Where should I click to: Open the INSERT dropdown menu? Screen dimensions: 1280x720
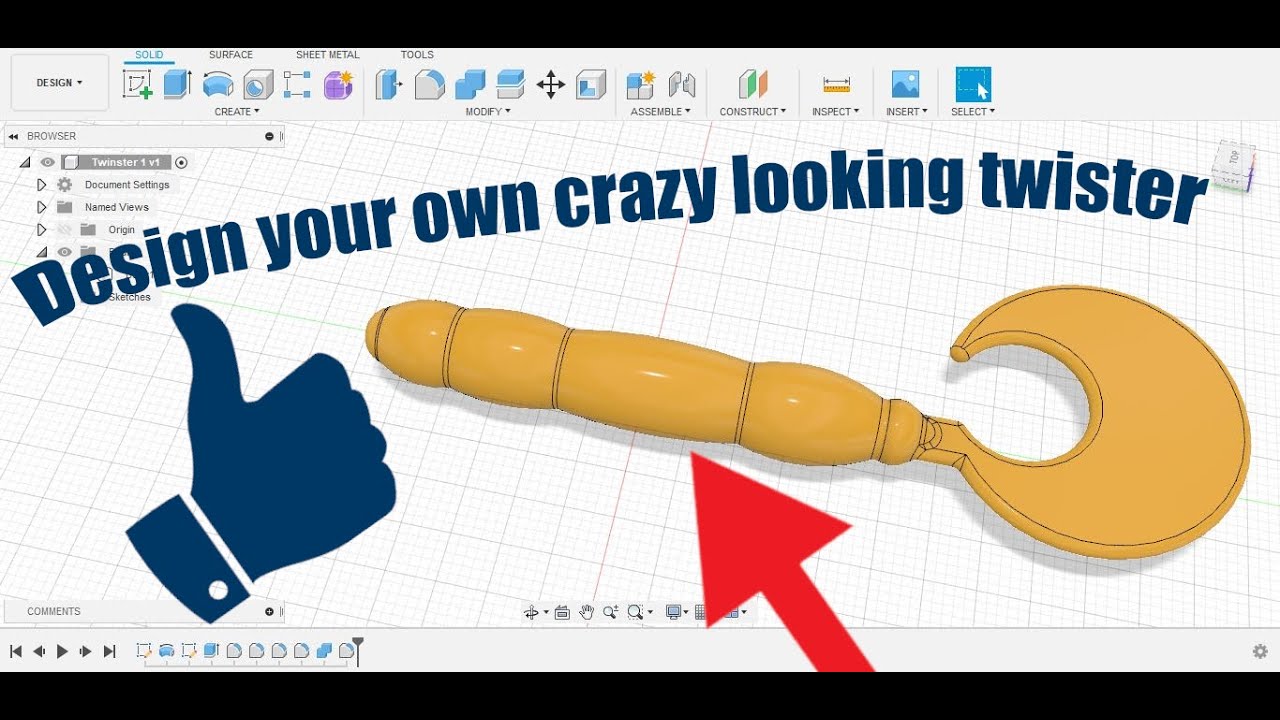coord(906,112)
